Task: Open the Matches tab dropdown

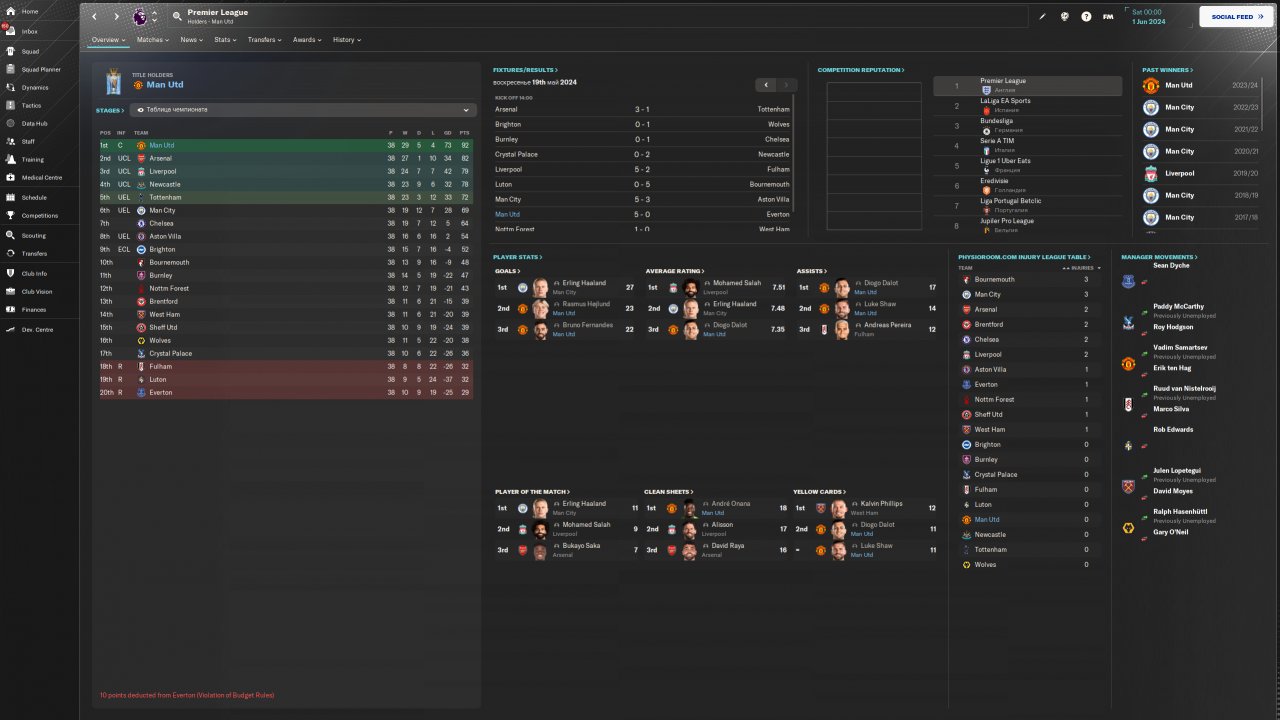Action: pyautogui.click(x=153, y=40)
